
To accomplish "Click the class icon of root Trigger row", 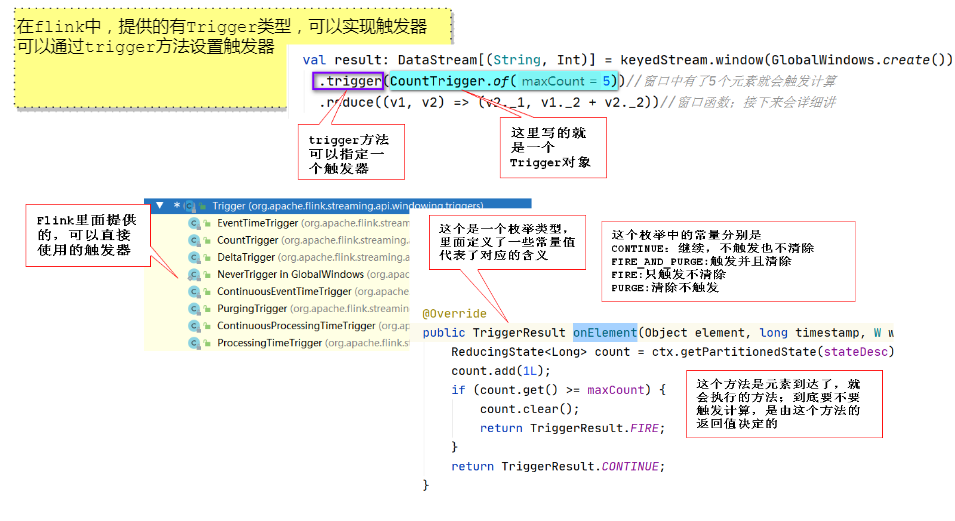I will (189, 206).
